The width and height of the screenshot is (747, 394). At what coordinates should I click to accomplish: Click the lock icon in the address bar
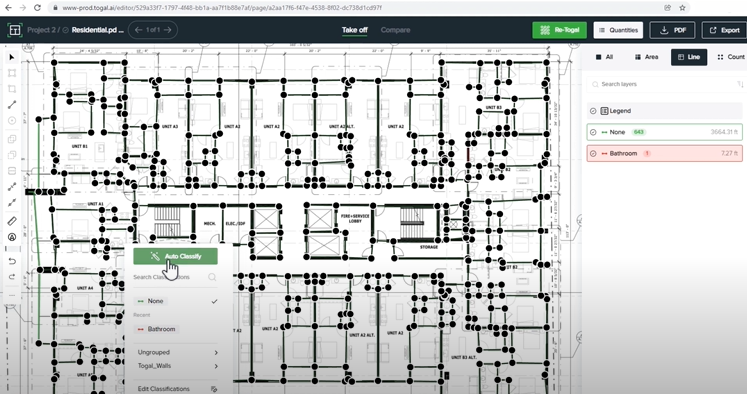click(x=56, y=8)
